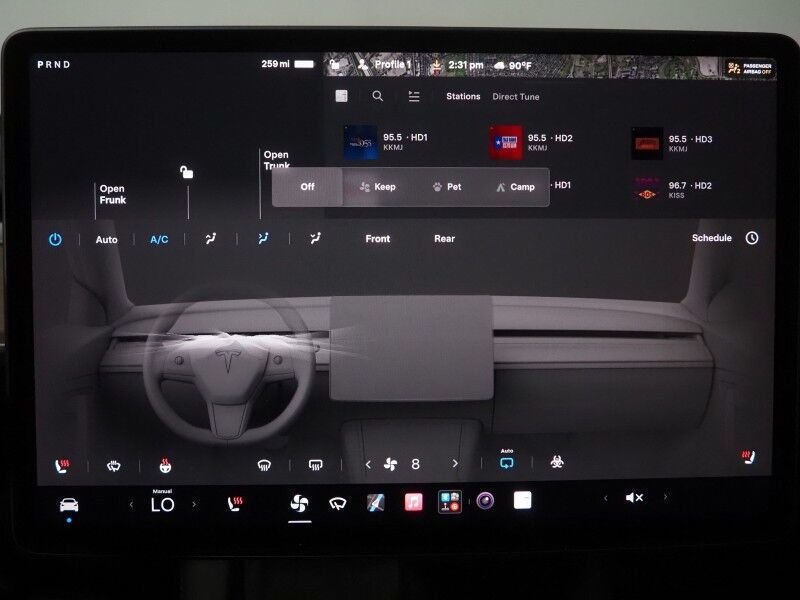Toggle the heated steering wheel icon

click(165, 465)
